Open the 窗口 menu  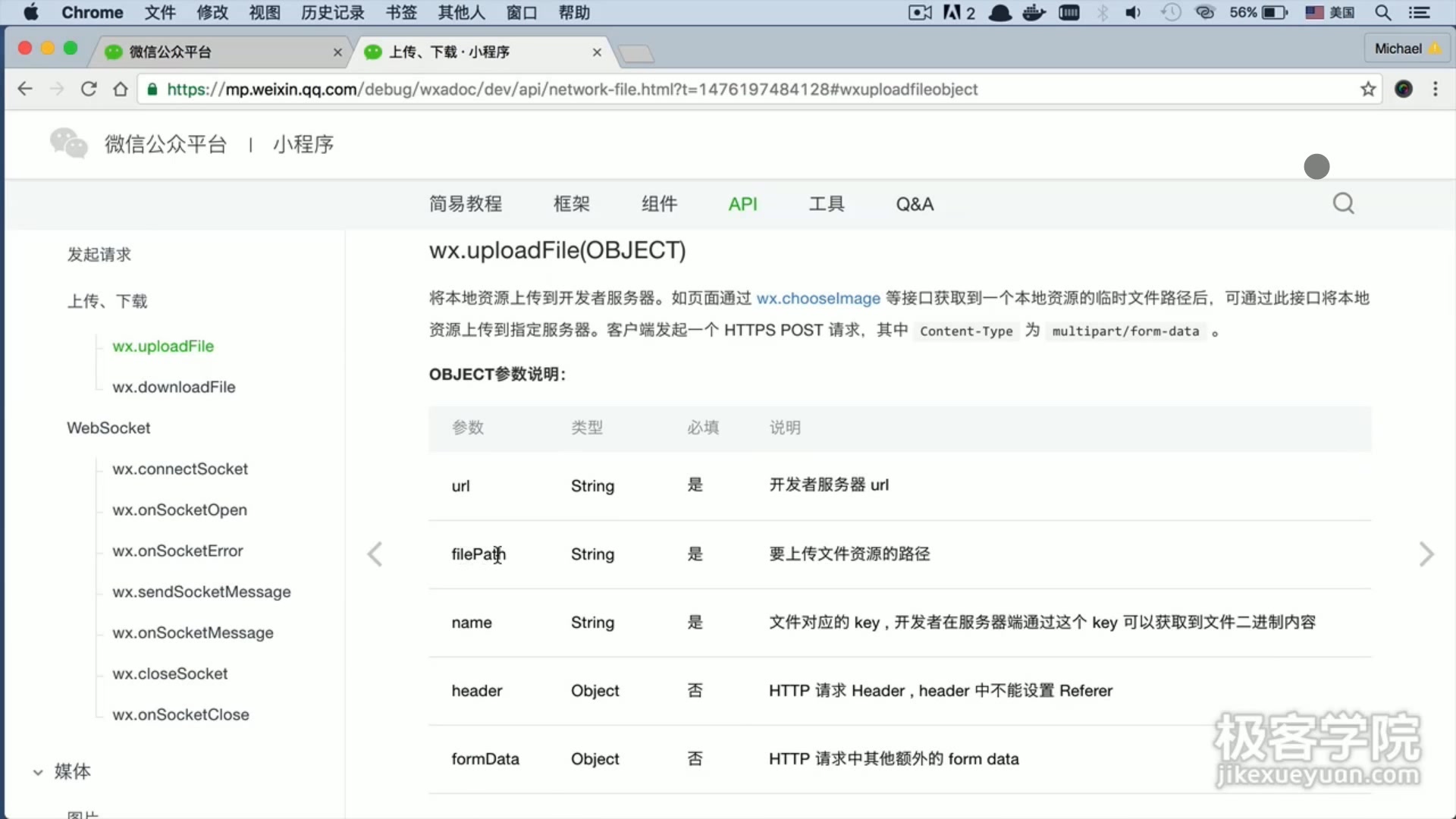(522, 12)
